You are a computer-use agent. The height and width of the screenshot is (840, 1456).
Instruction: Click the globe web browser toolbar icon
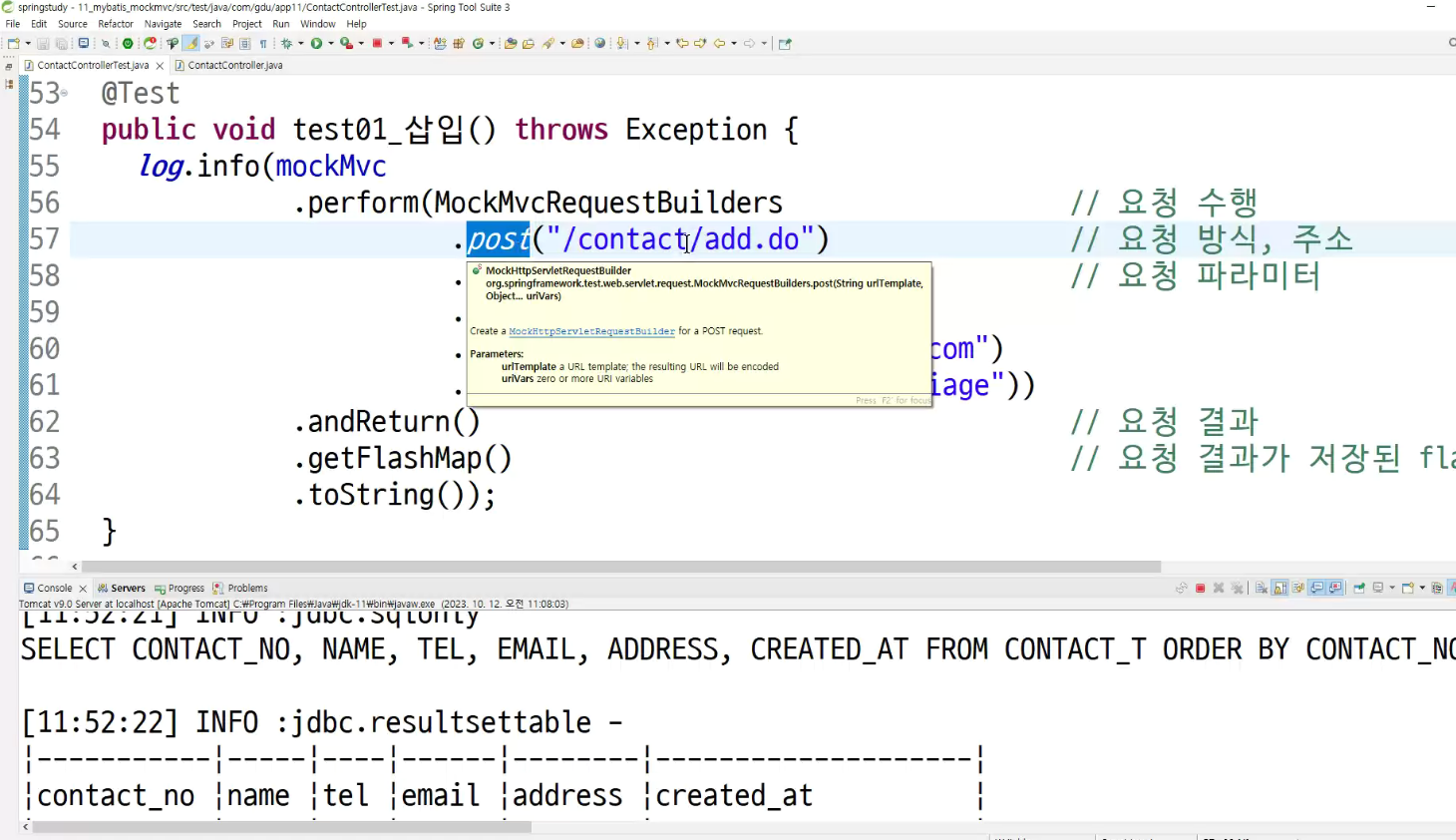click(600, 44)
